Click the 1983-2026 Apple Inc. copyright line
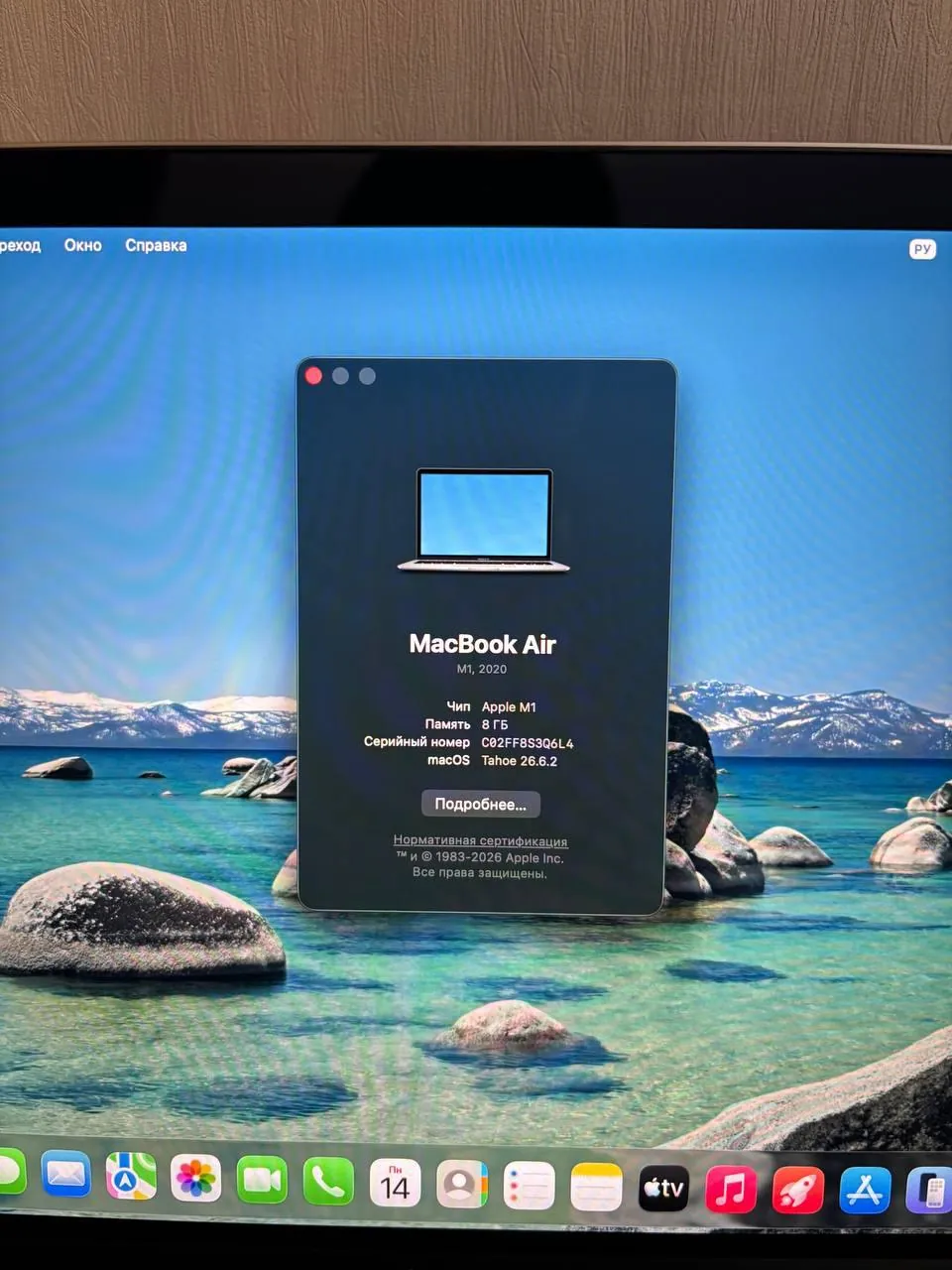This screenshot has height=1270, width=952. 480,857
